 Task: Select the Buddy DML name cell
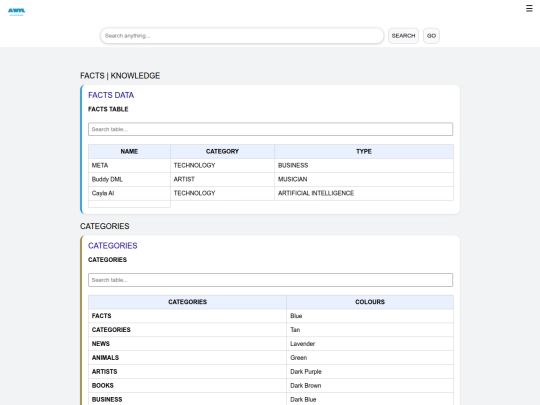click(129, 179)
